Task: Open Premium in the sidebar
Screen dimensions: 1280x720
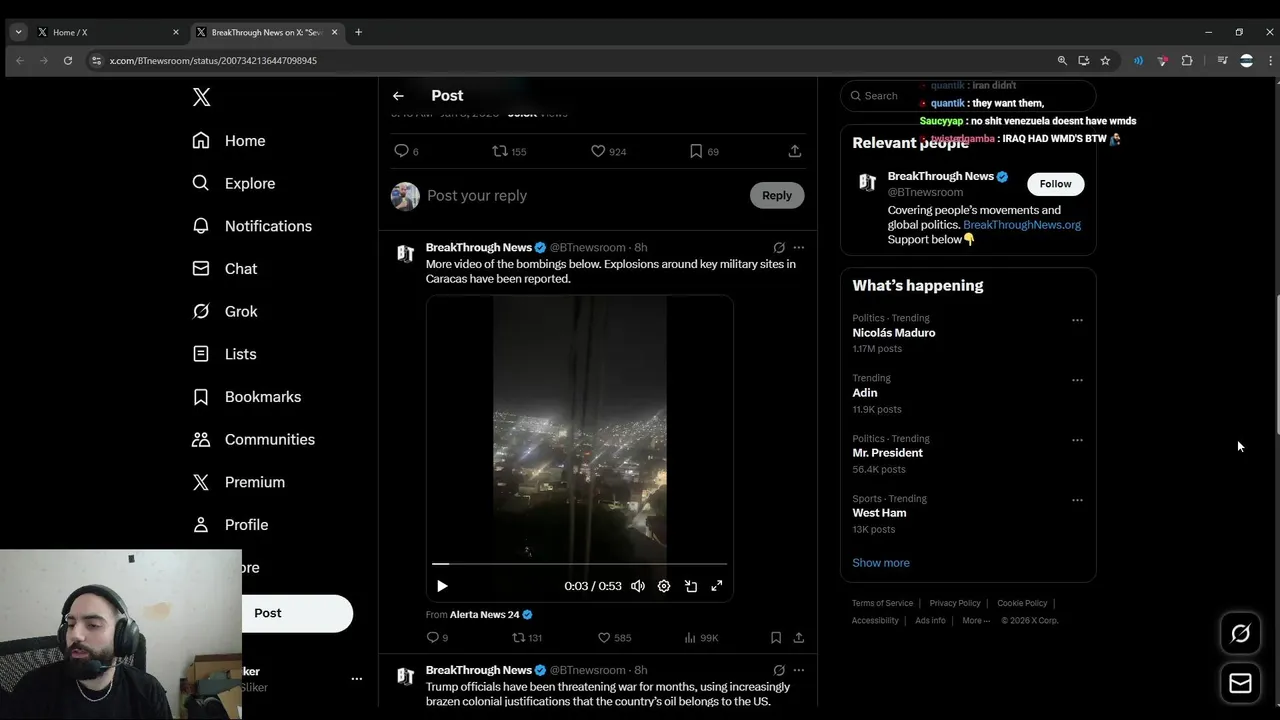Action: click(x=238, y=482)
